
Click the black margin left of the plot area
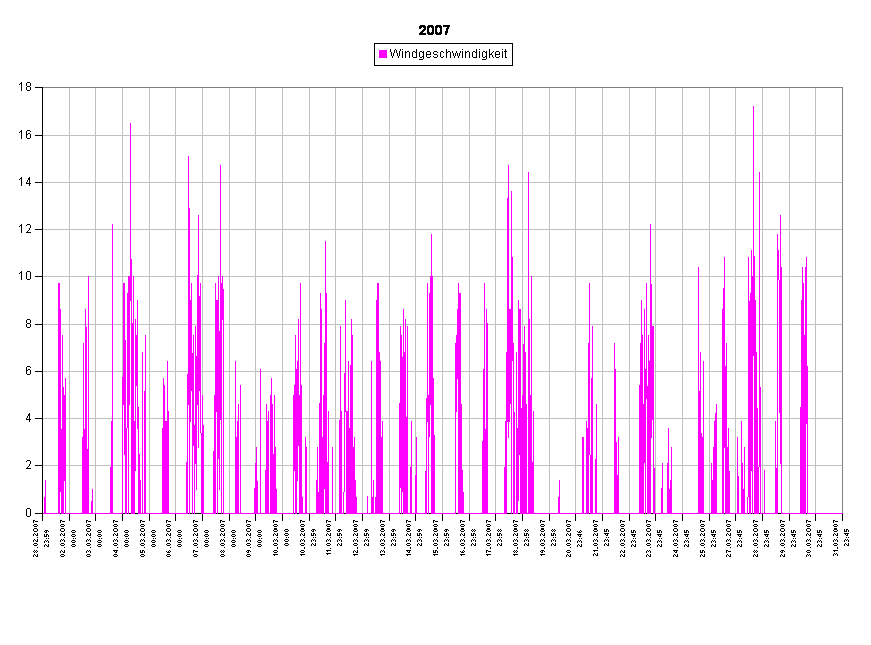[20, 300]
